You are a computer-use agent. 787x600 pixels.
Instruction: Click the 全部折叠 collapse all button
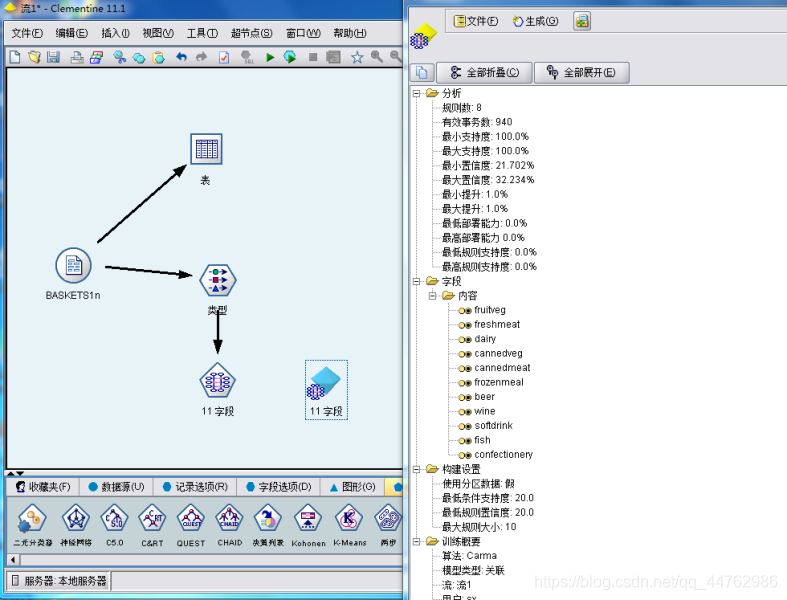pos(484,72)
